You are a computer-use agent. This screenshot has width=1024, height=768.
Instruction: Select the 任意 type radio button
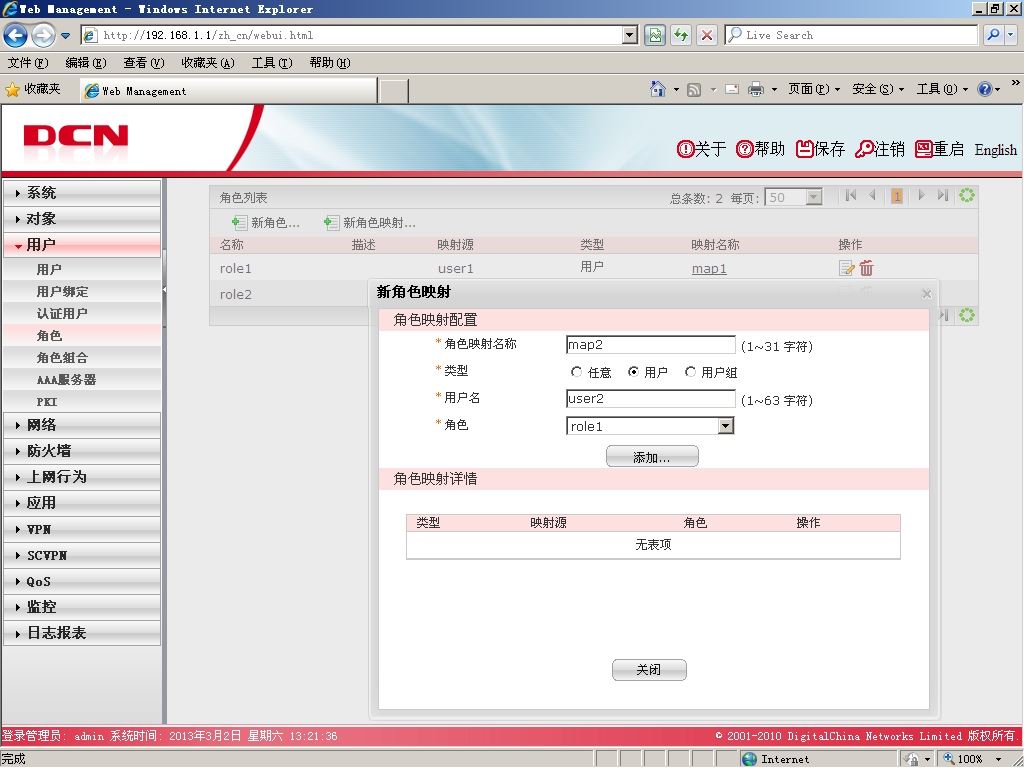click(576, 372)
